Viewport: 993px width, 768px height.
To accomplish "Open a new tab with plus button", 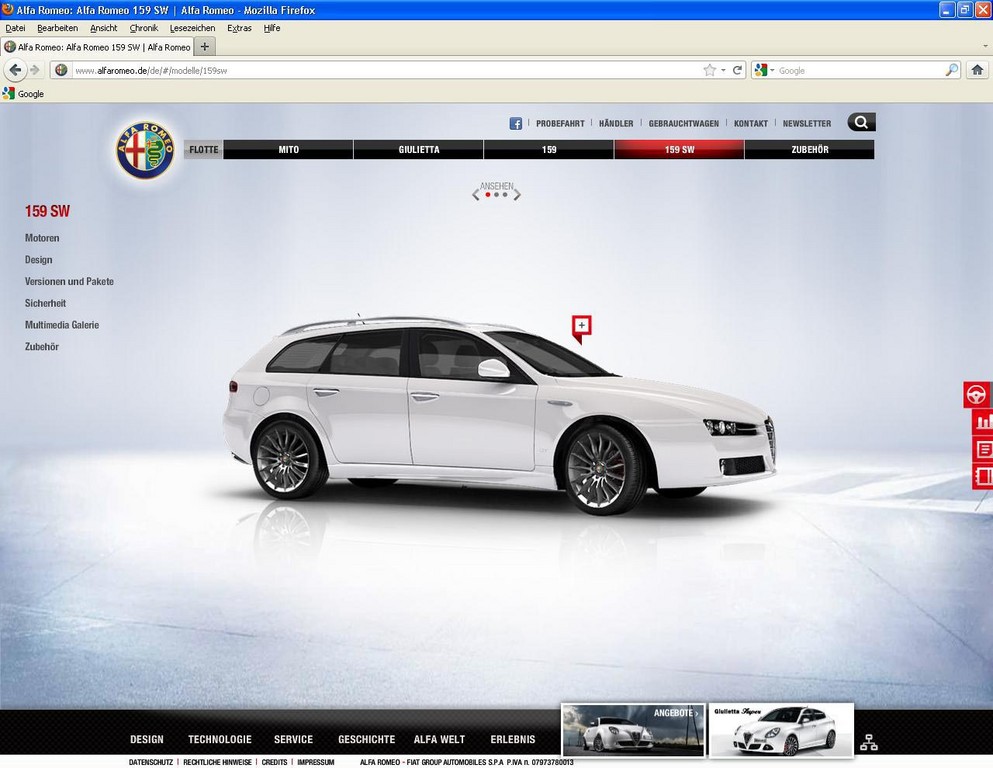I will coord(205,46).
